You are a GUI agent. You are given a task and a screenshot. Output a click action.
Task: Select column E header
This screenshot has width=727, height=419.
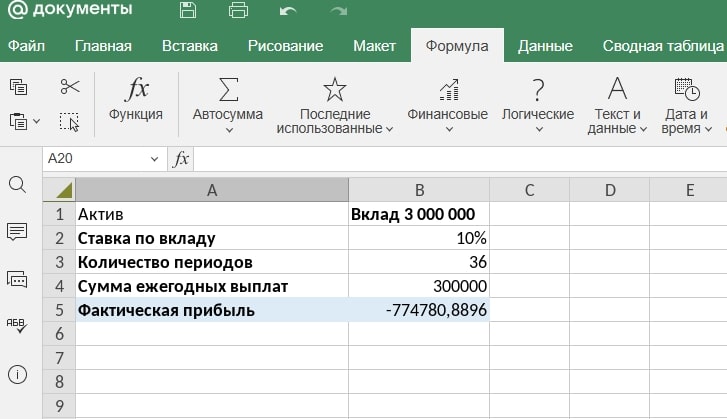pos(689,190)
